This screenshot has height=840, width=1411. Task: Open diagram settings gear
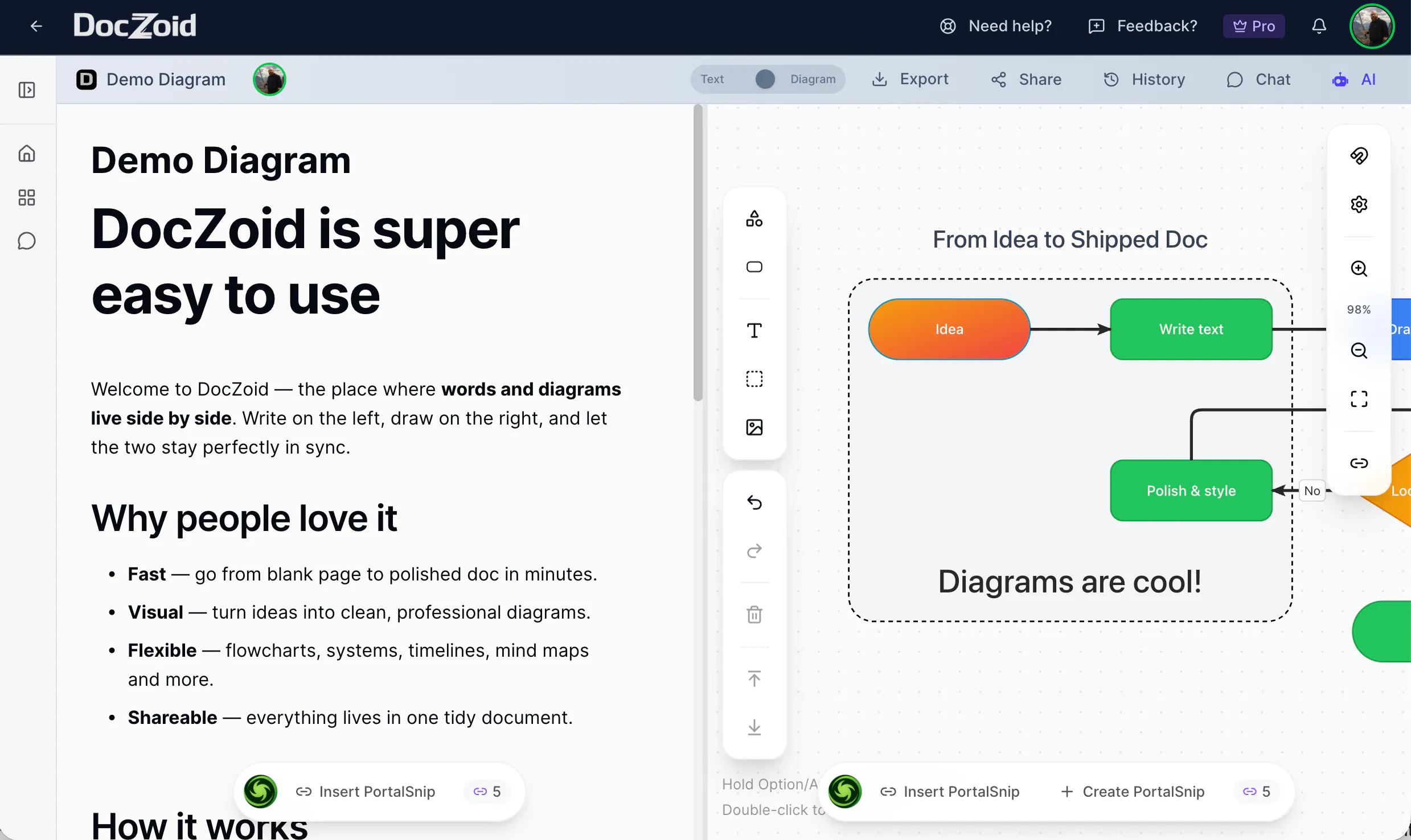(x=1359, y=204)
